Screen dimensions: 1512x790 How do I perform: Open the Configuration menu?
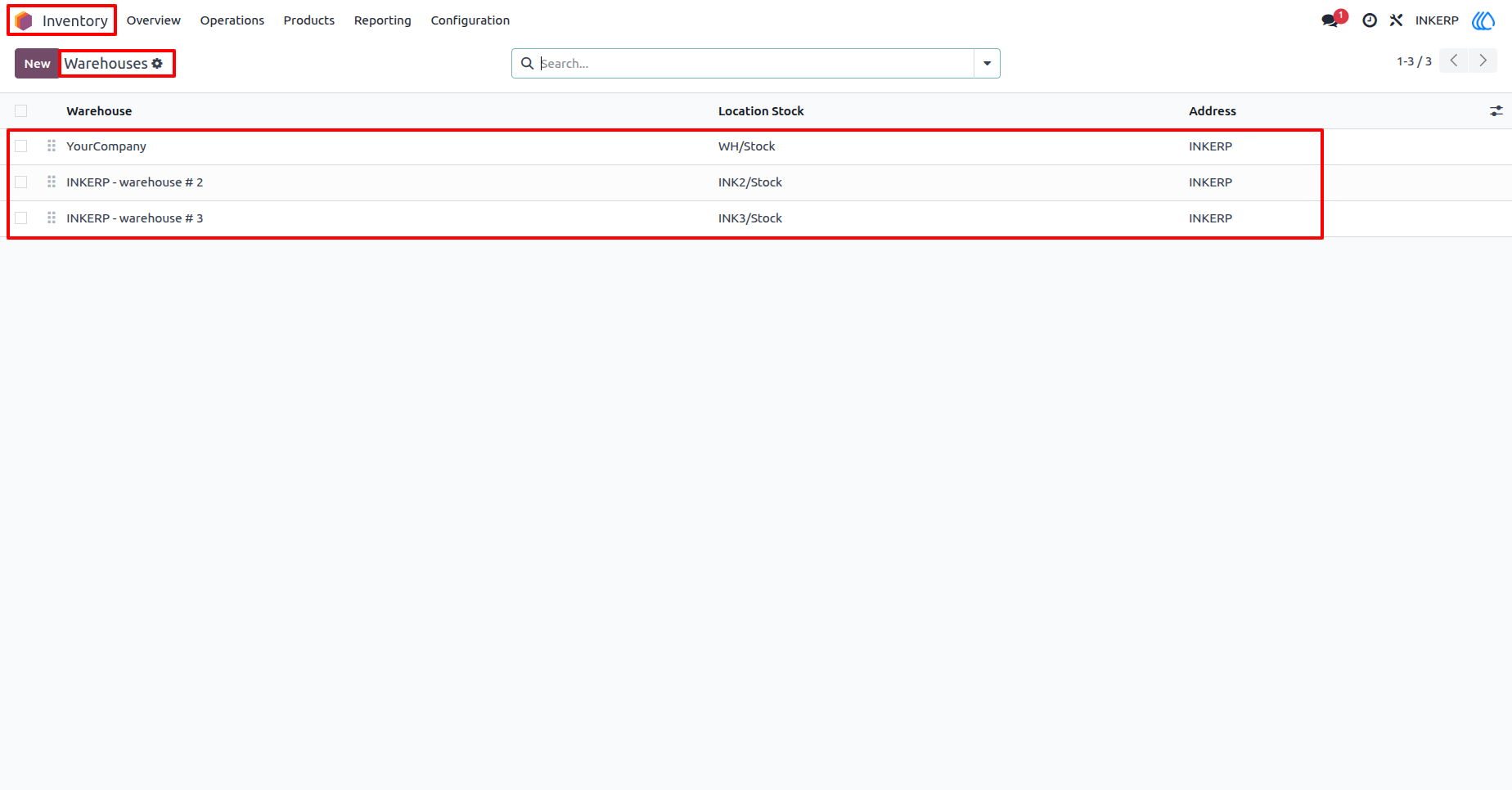(470, 20)
